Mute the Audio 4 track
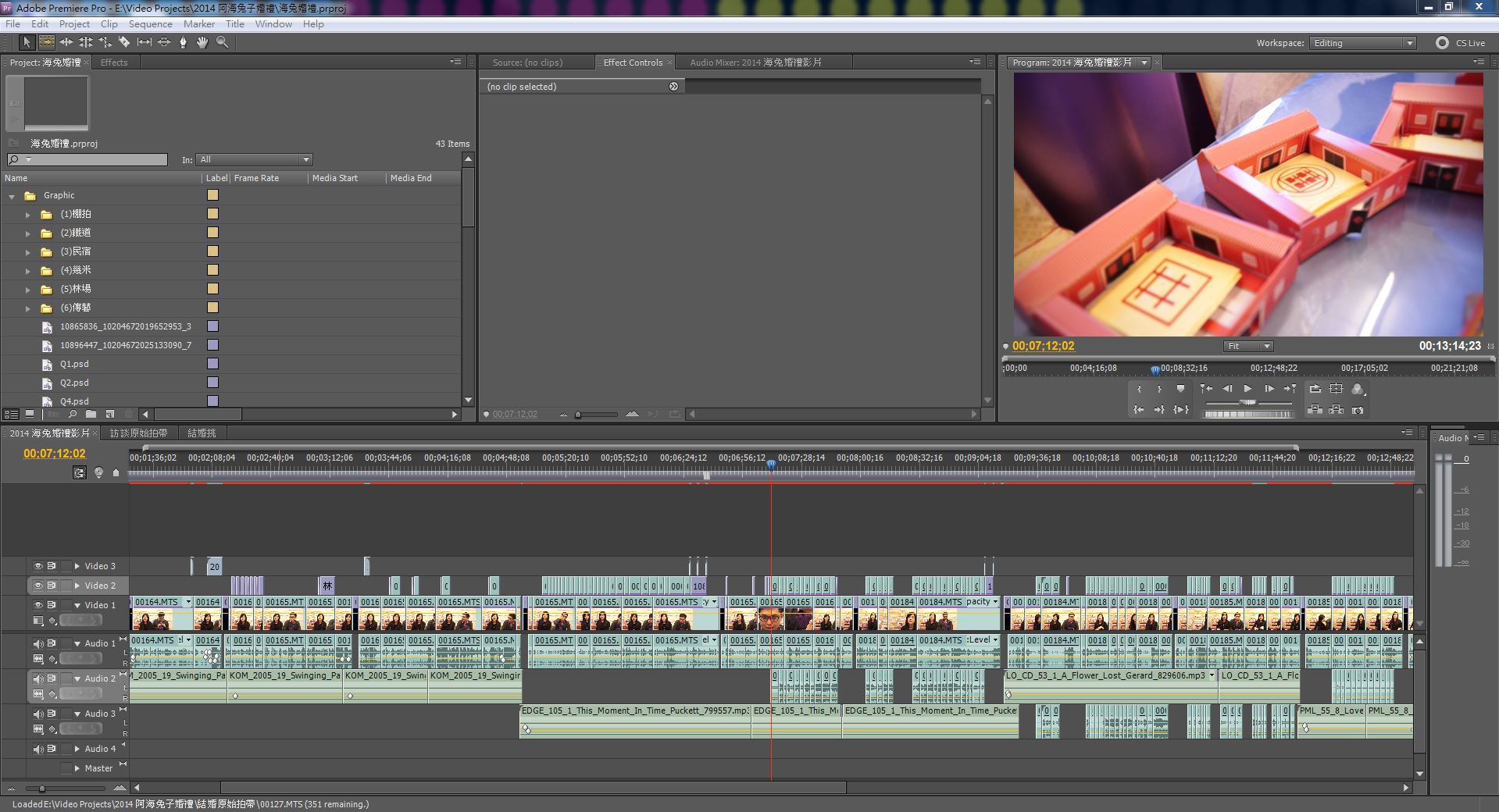Screen dimensions: 1499x812 37,749
